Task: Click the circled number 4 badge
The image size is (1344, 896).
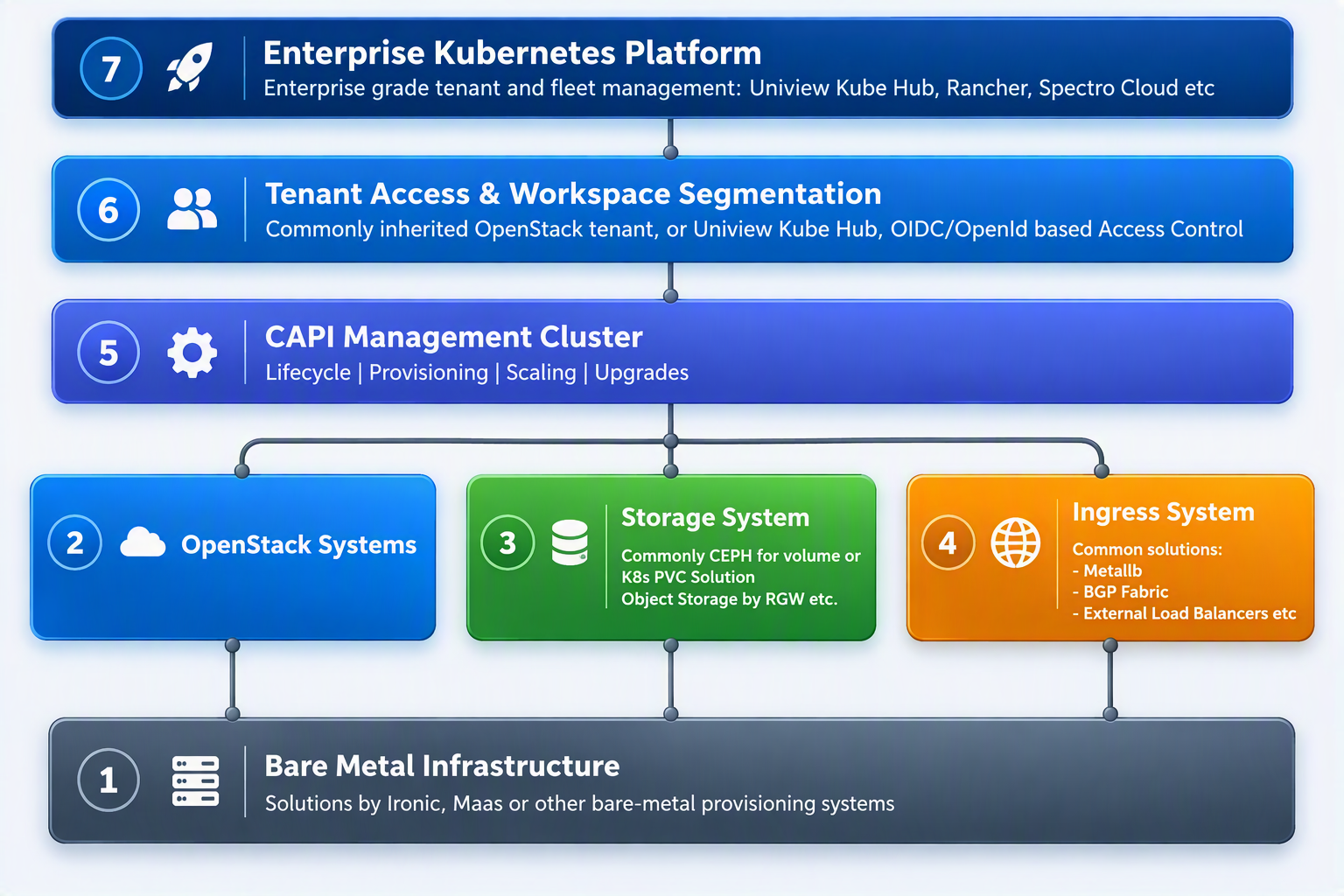Action: pyautogui.click(x=948, y=543)
